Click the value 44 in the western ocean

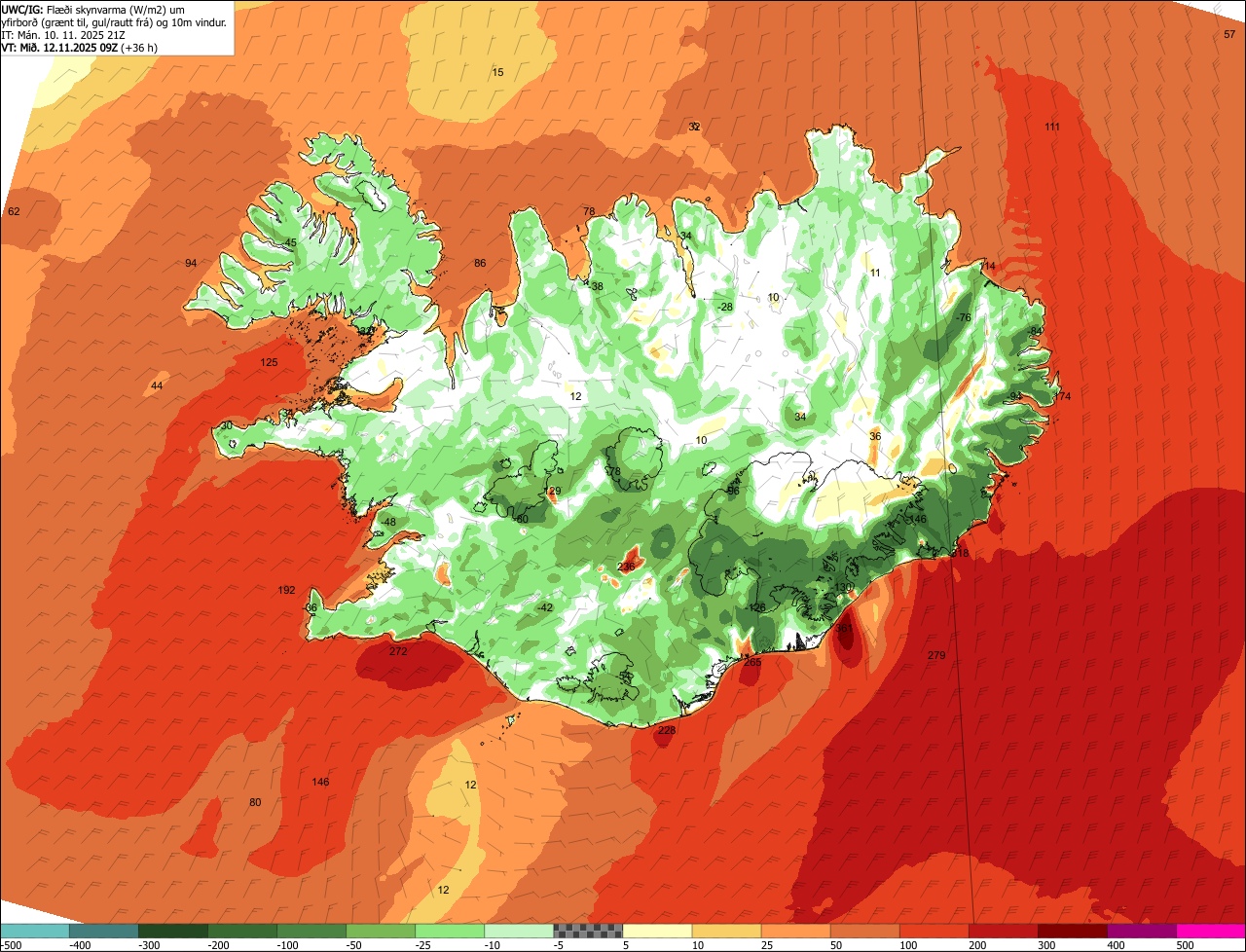point(157,386)
